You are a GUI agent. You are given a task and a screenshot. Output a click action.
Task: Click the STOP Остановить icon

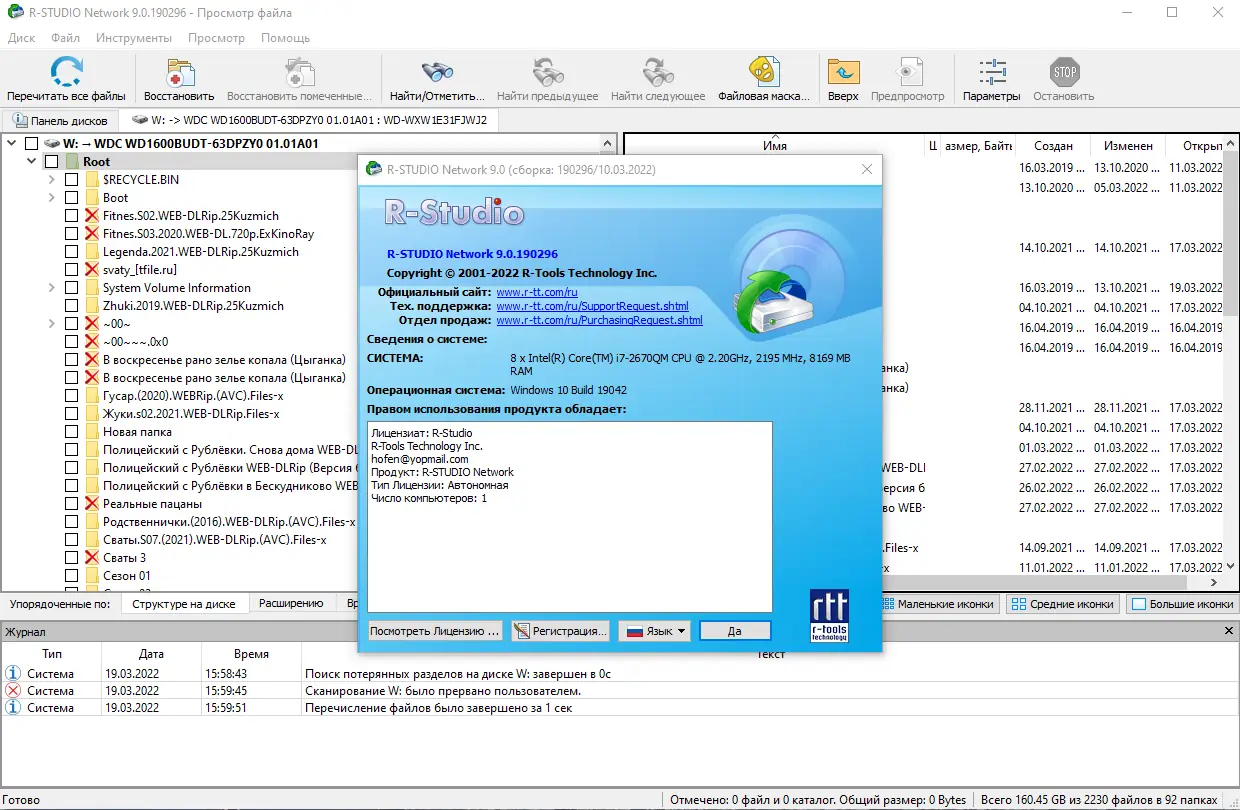(1062, 71)
